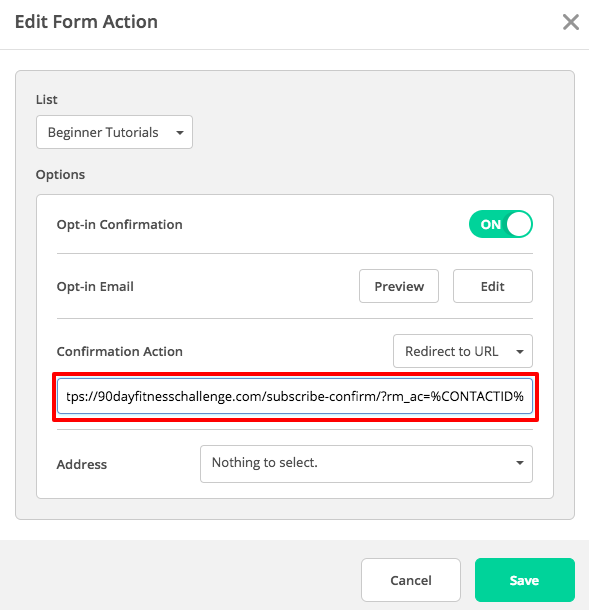Edit the opt-in email

[x=493, y=286]
